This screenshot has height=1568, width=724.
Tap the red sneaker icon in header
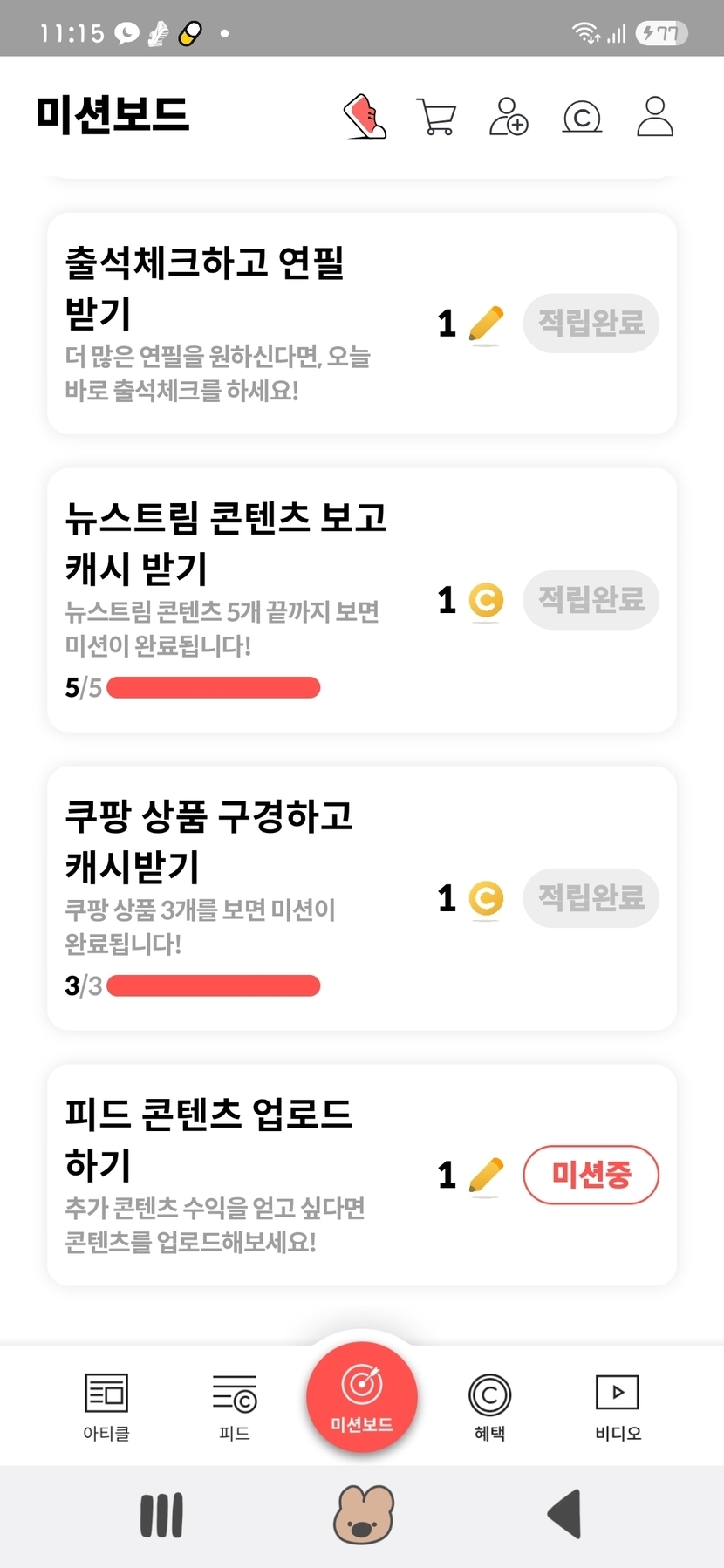coord(365,117)
